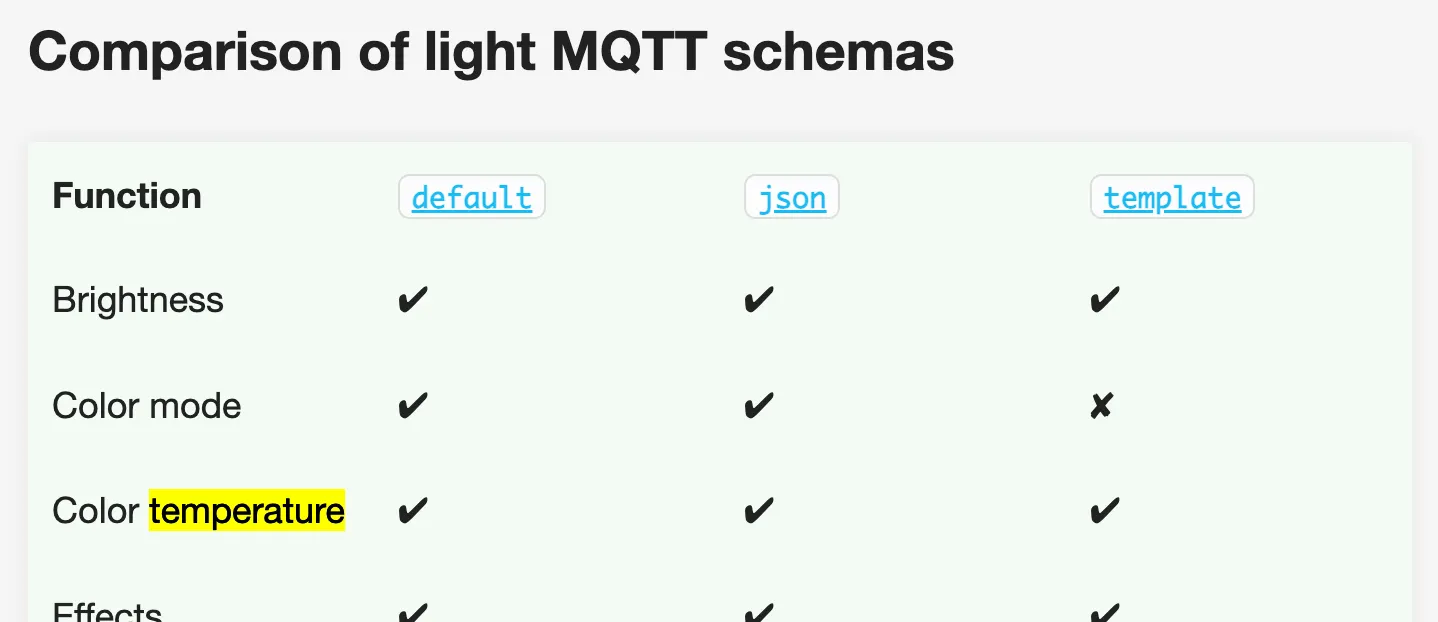
Task: Click the Brightness checkmark under json column
Action: [758, 300]
